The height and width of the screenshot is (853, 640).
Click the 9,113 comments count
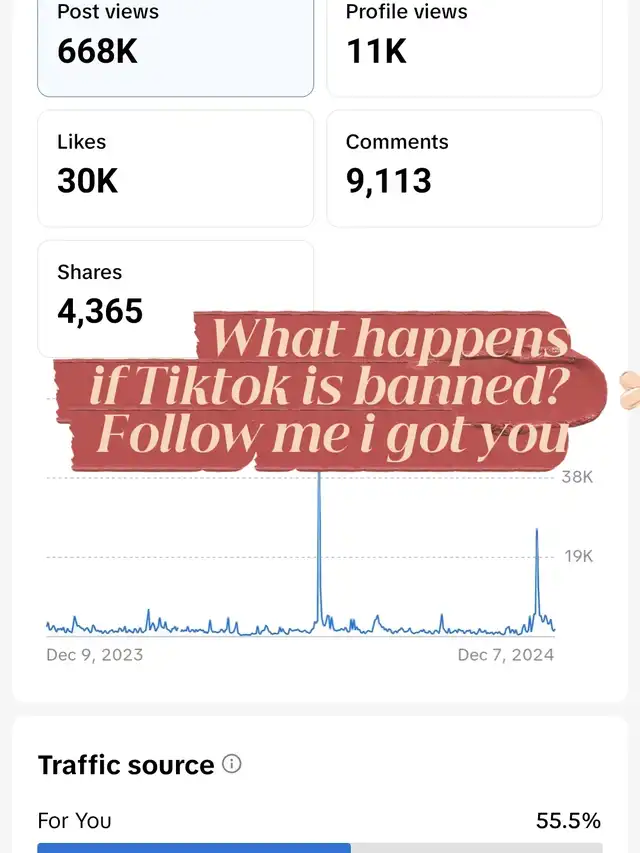click(389, 181)
